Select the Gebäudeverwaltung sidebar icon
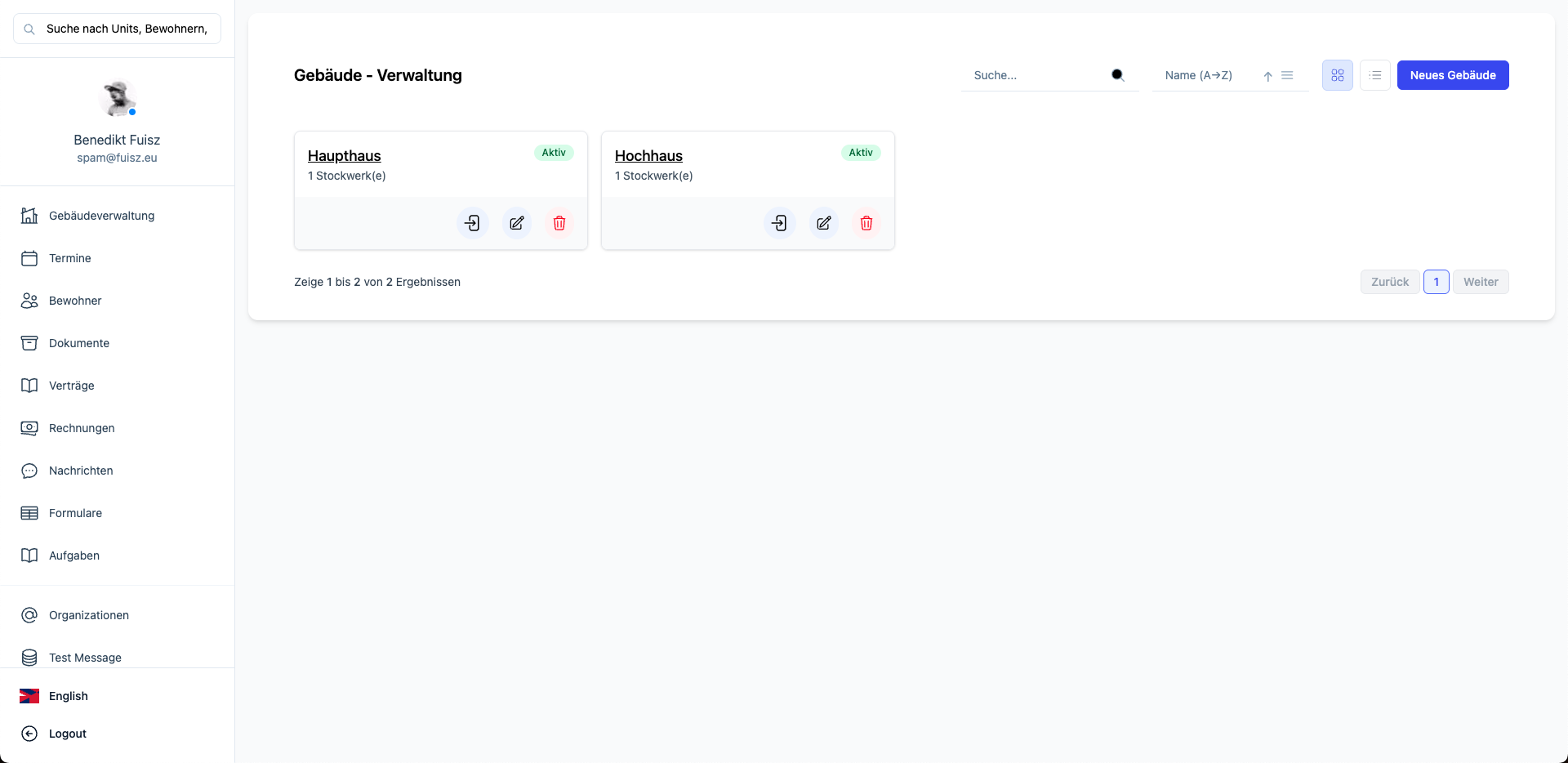 click(x=29, y=215)
